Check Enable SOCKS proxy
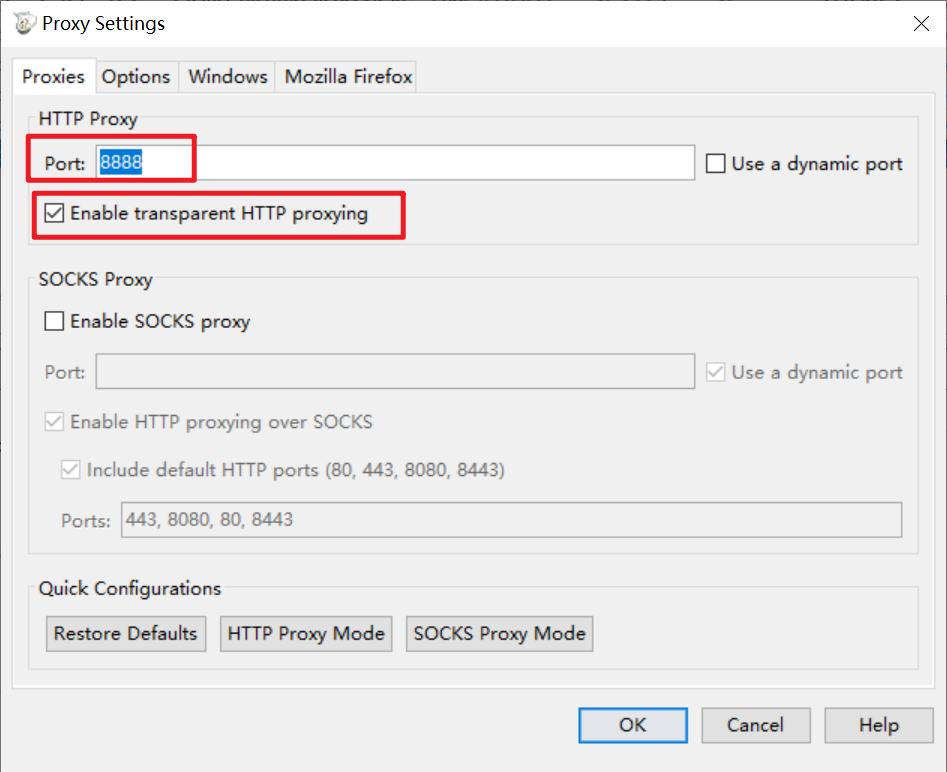 click(54, 321)
